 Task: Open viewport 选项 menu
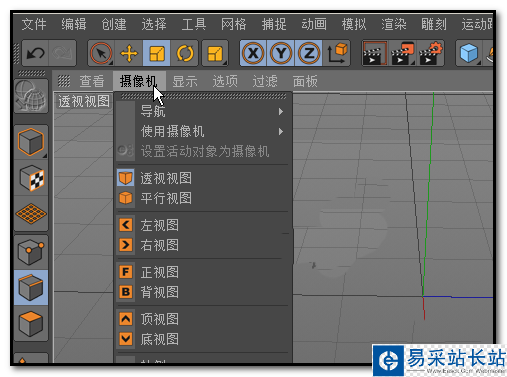[225, 81]
